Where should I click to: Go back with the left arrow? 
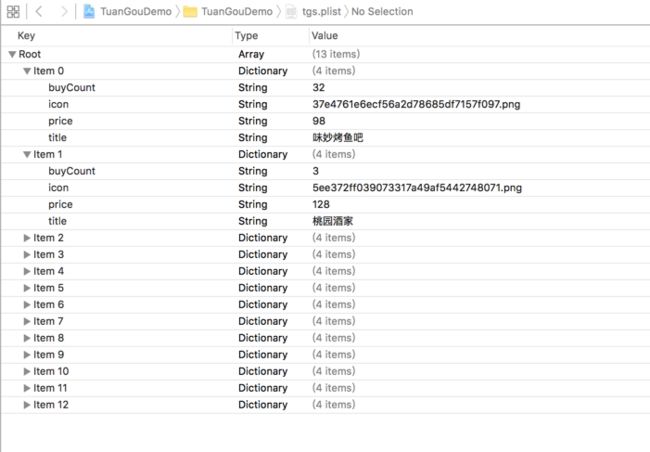point(39,11)
